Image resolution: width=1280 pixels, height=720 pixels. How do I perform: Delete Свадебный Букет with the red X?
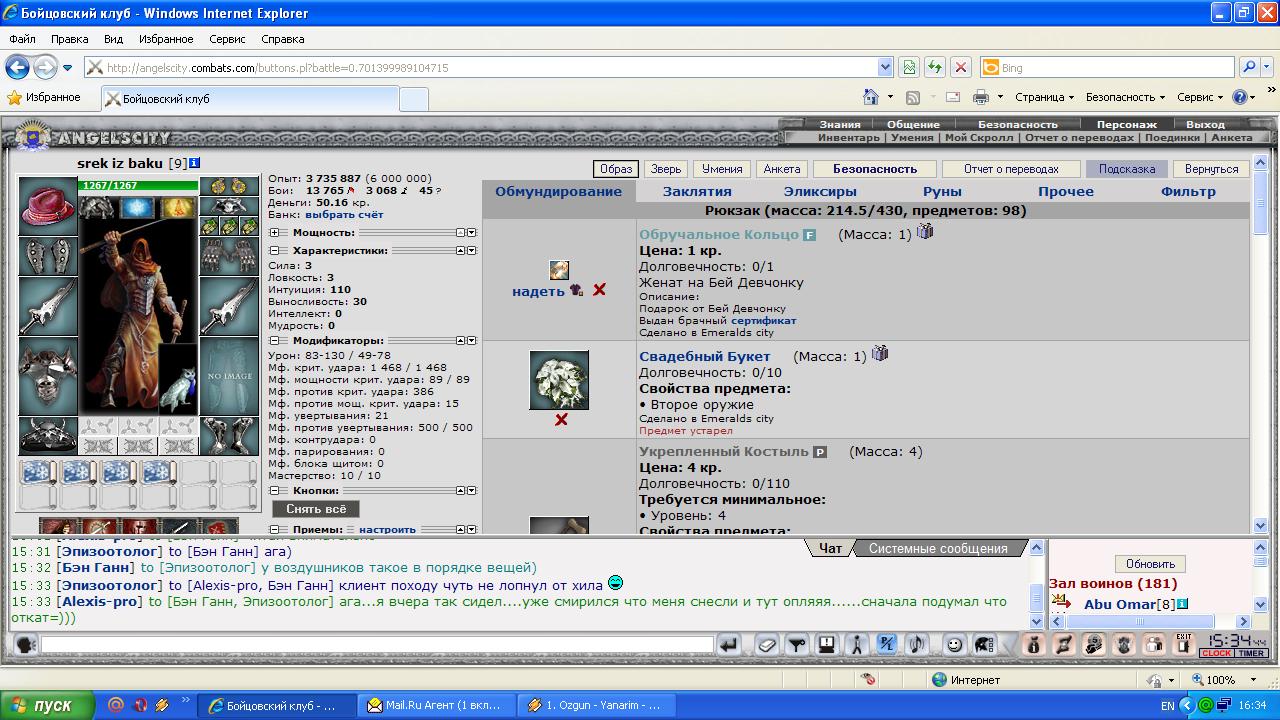pyautogui.click(x=561, y=420)
